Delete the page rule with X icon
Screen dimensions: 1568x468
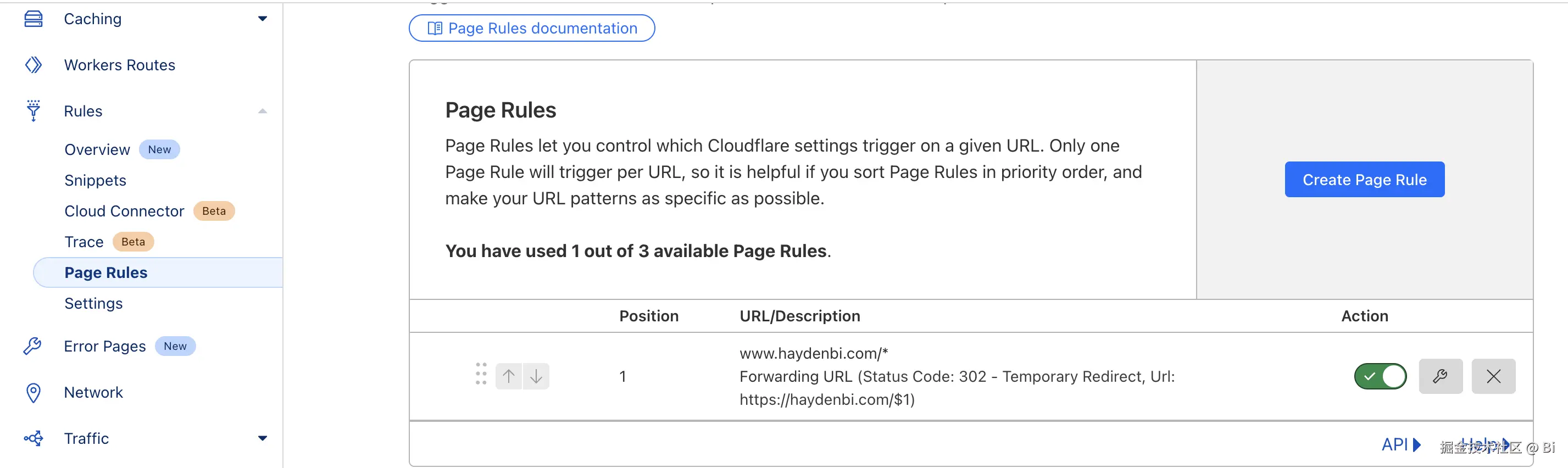point(1493,376)
